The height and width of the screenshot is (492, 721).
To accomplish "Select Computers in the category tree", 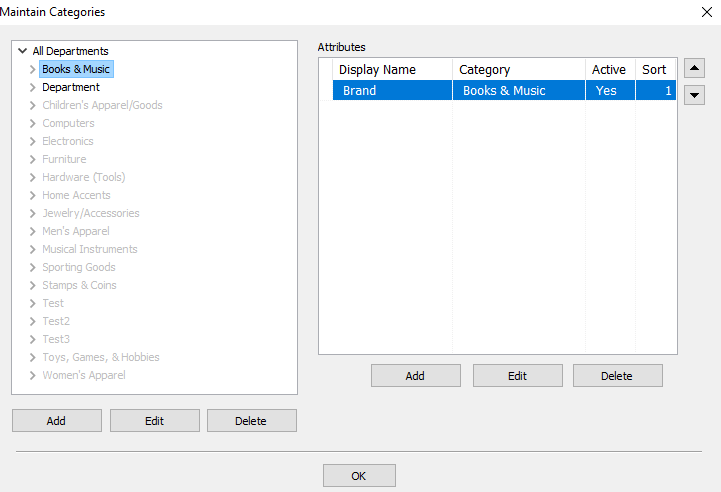I will (x=68, y=123).
